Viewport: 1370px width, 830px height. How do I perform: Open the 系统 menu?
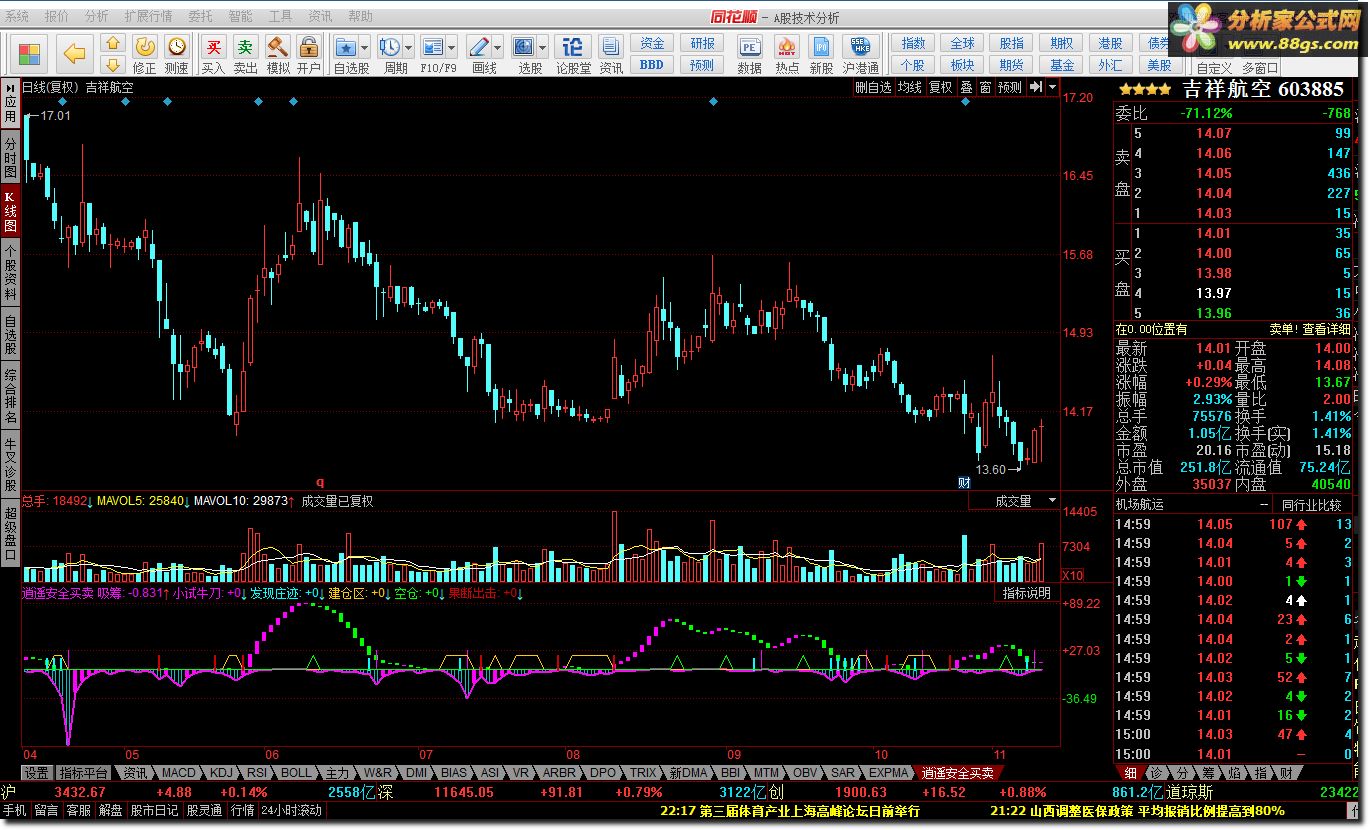[17, 16]
